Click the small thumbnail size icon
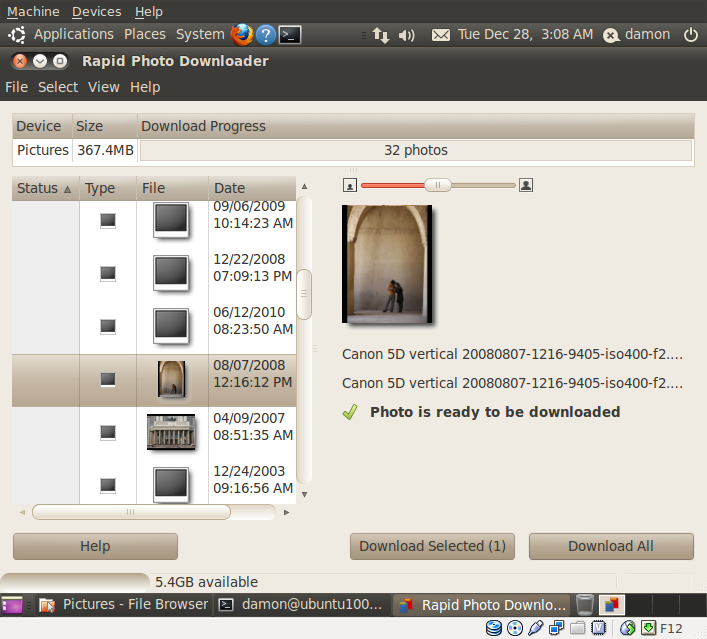This screenshot has height=639, width=707. [350, 185]
